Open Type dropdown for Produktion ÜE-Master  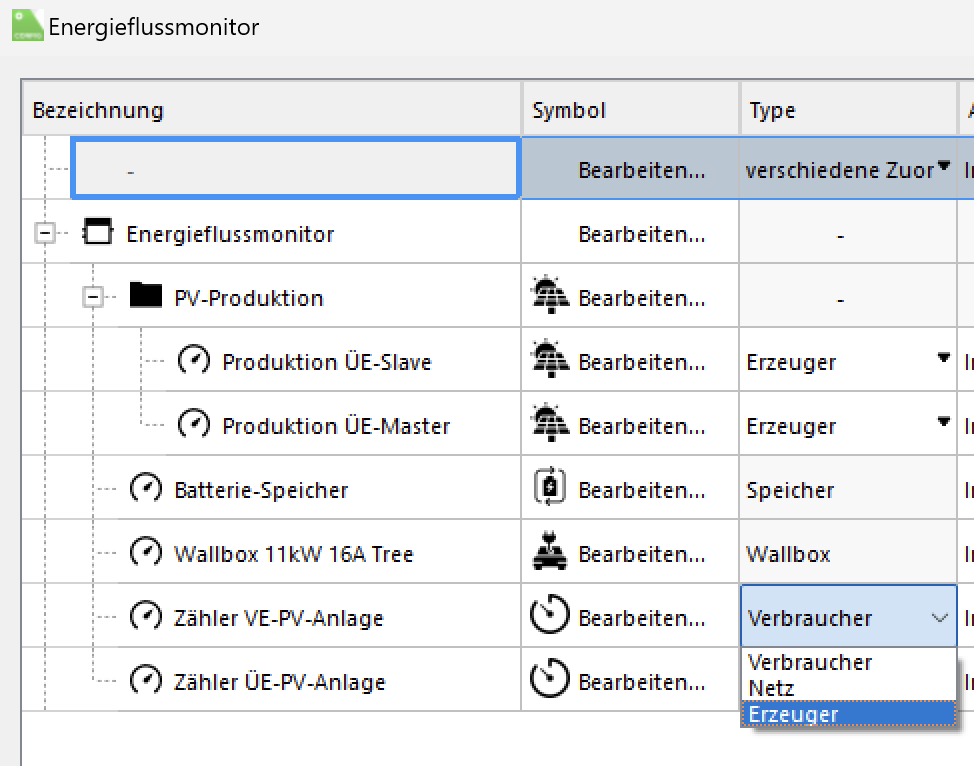943,422
